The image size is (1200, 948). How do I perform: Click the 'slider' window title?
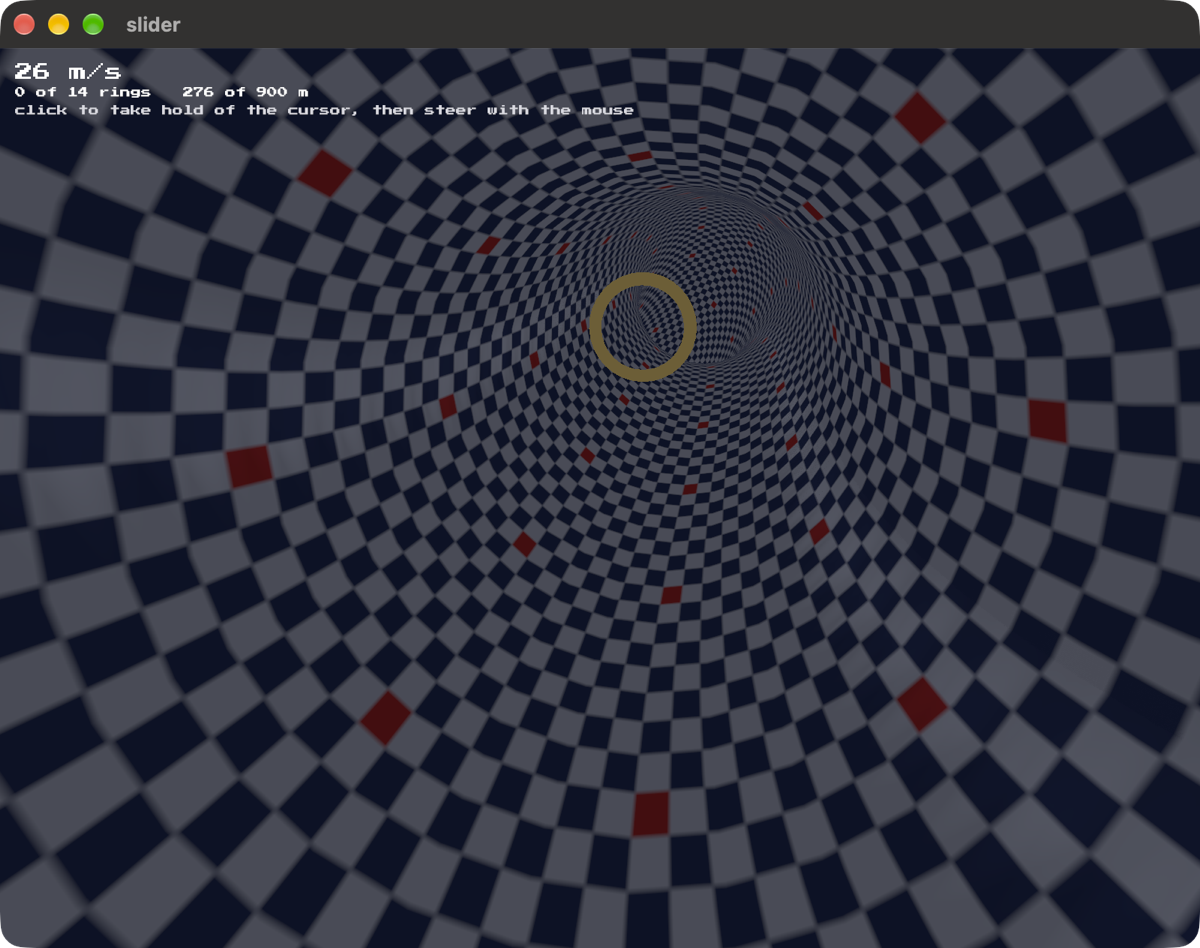(x=154, y=25)
